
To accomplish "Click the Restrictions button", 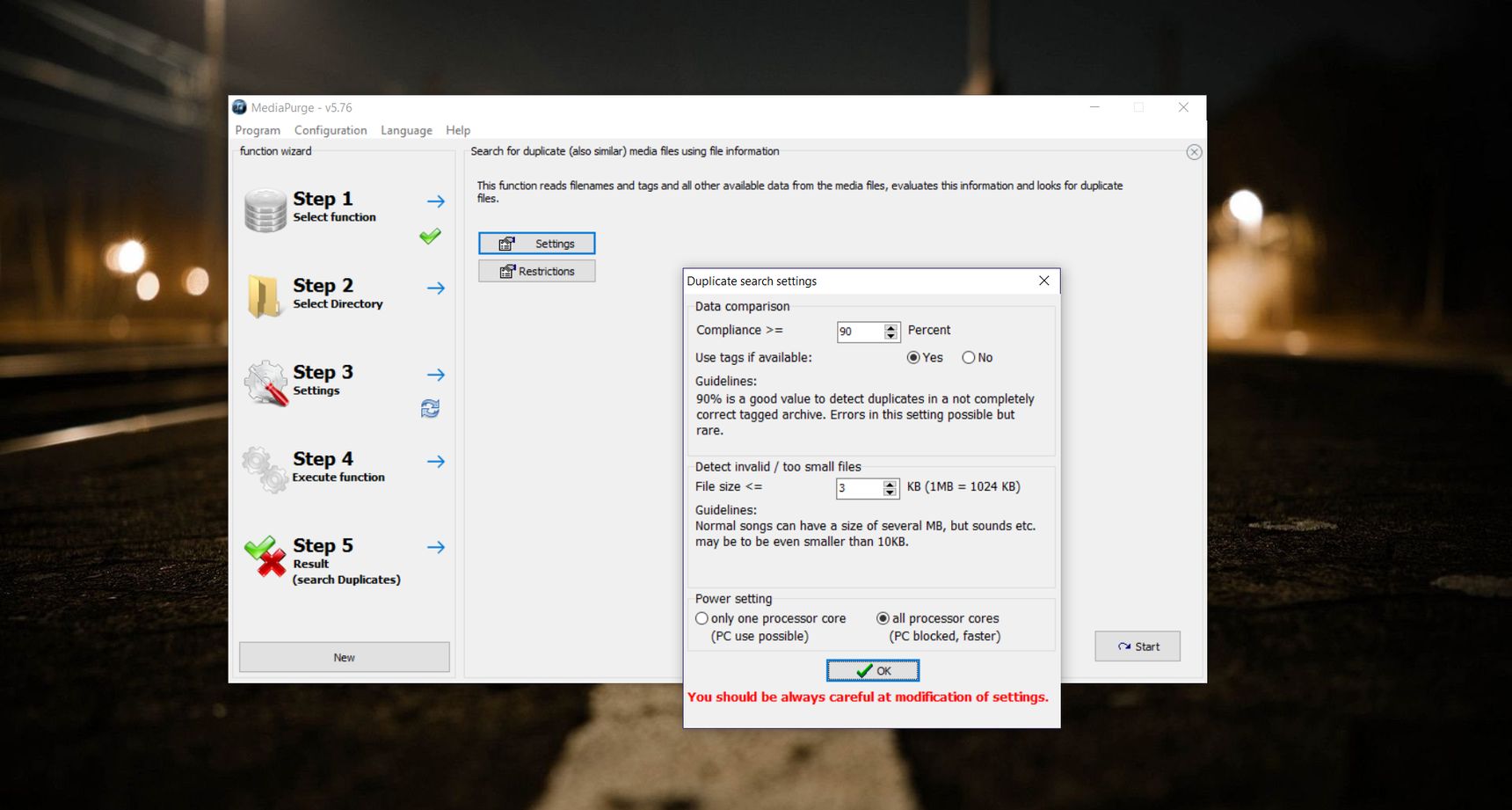I will click(537, 271).
